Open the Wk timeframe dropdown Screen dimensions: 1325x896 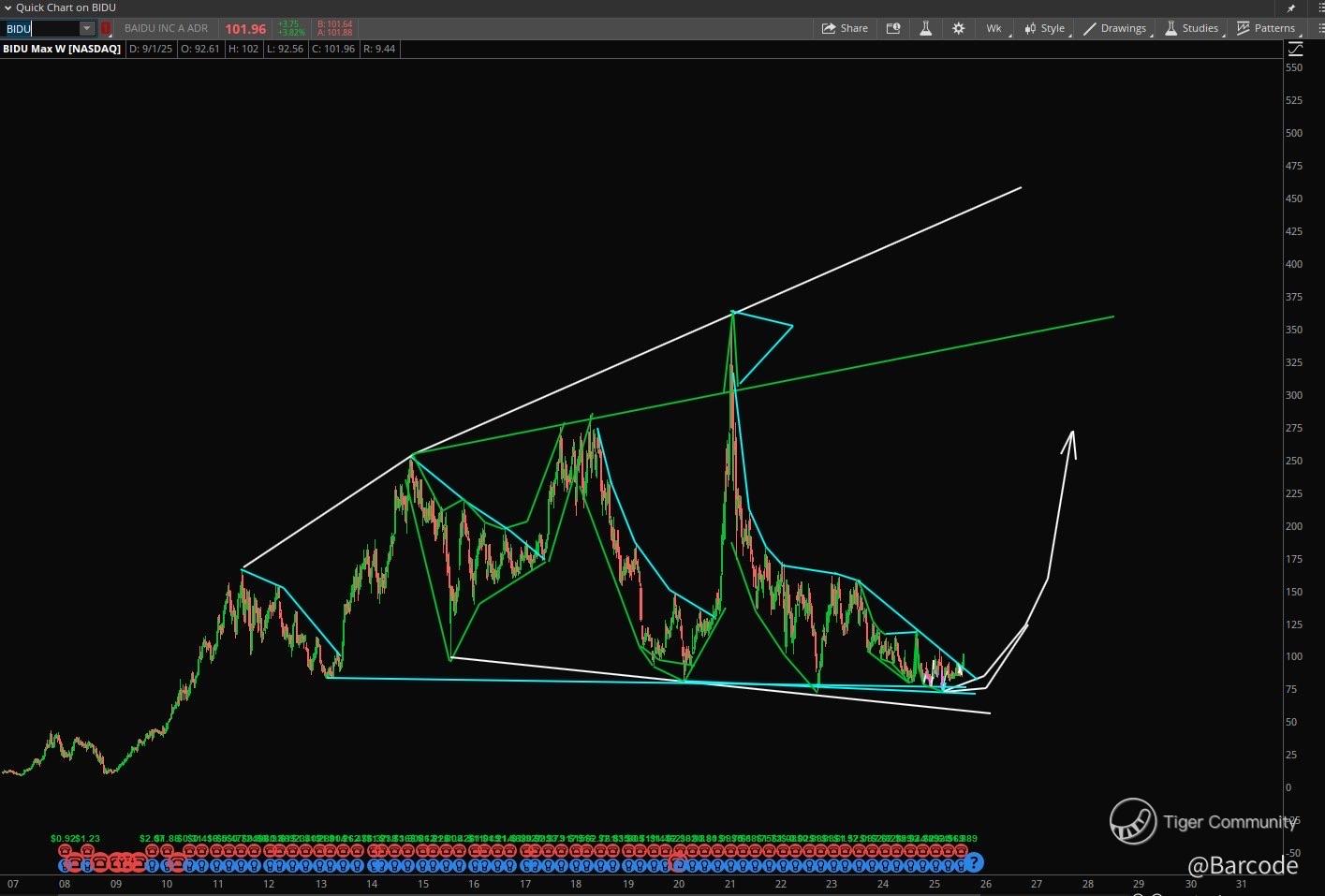(x=994, y=28)
